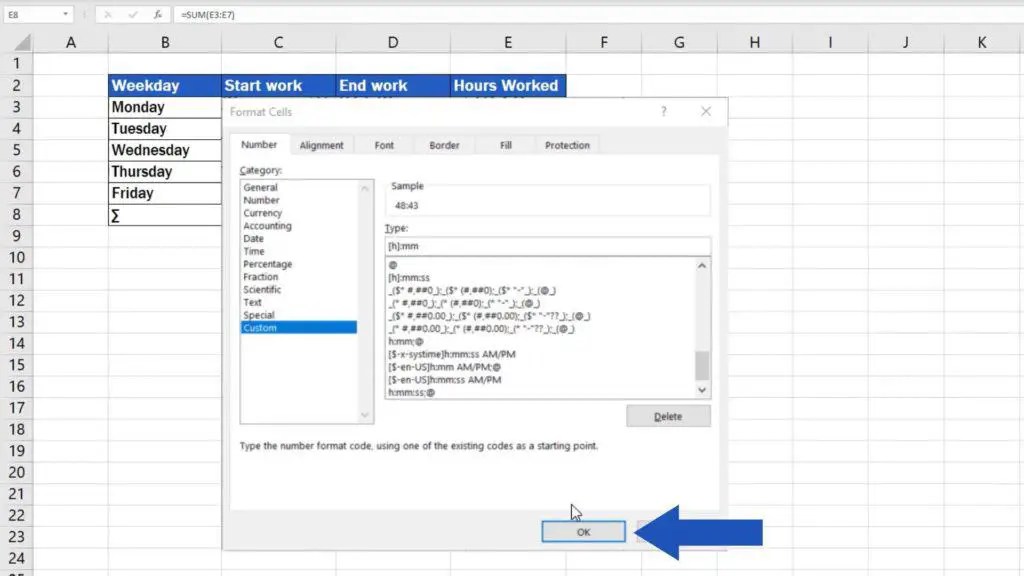Click scroll-up arrow in Type format list
The height and width of the screenshot is (576, 1024).
click(x=702, y=265)
